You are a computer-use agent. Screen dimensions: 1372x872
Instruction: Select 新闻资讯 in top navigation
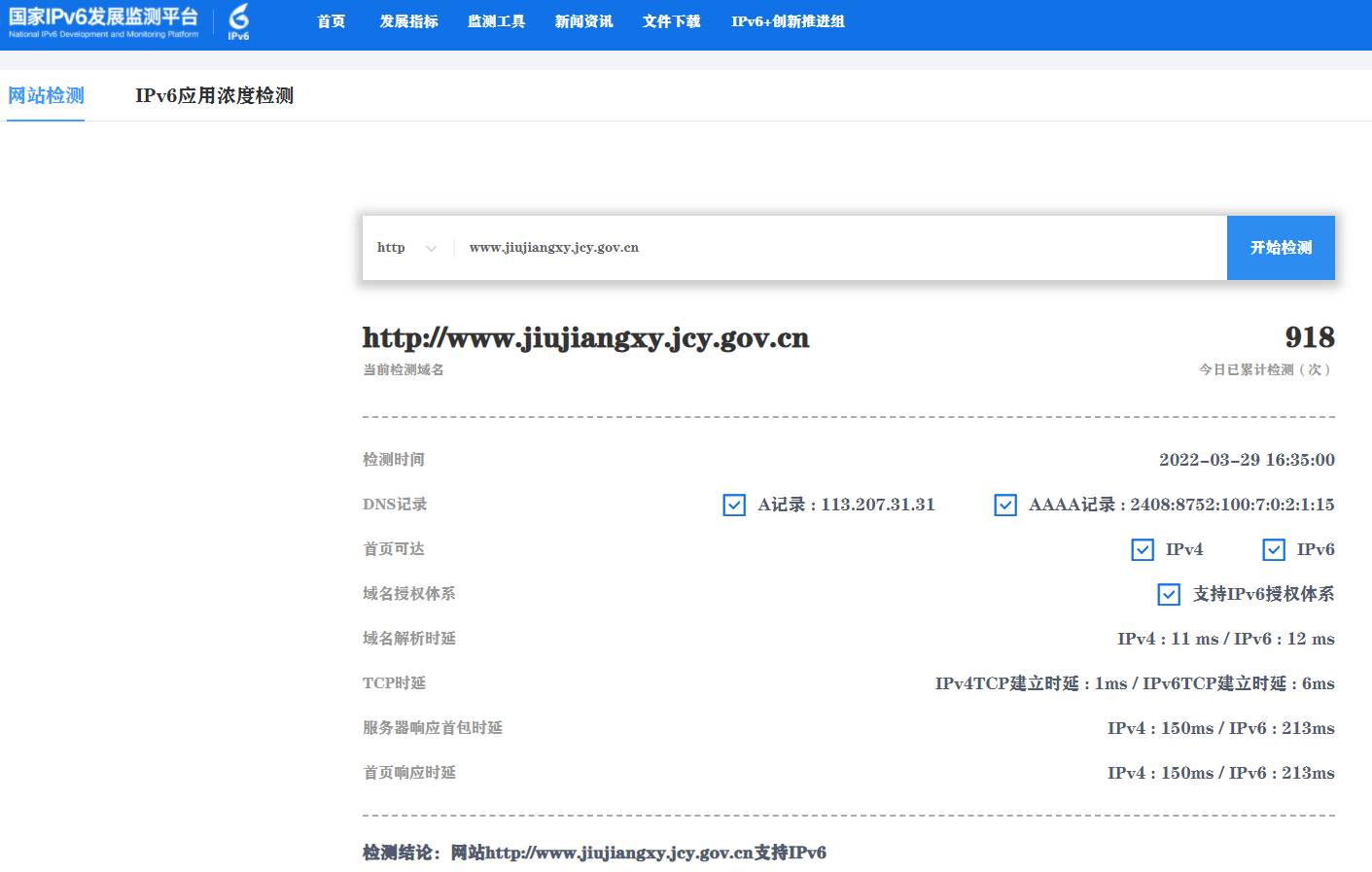click(584, 21)
